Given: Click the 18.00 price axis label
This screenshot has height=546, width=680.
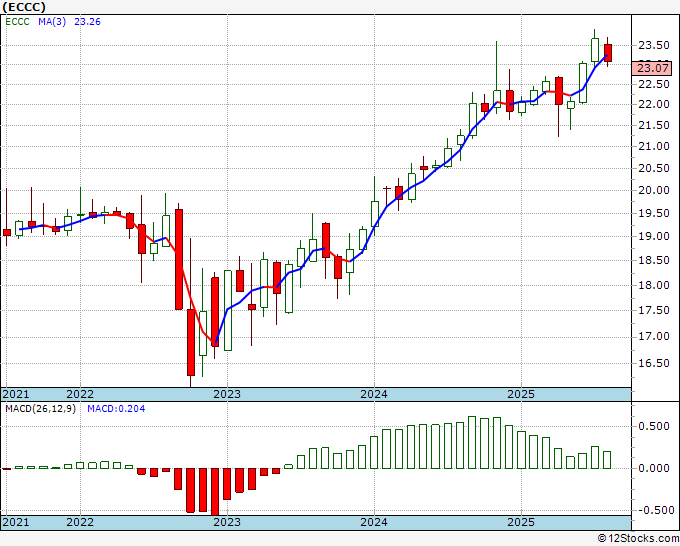Looking at the screenshot, I should [x=654, y=285].
